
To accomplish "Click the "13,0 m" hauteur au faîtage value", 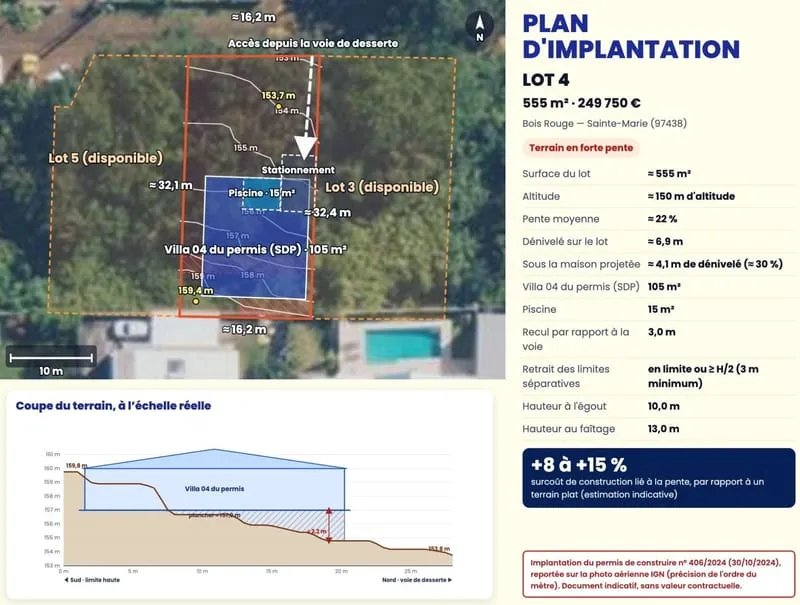I will coord(663,429).
